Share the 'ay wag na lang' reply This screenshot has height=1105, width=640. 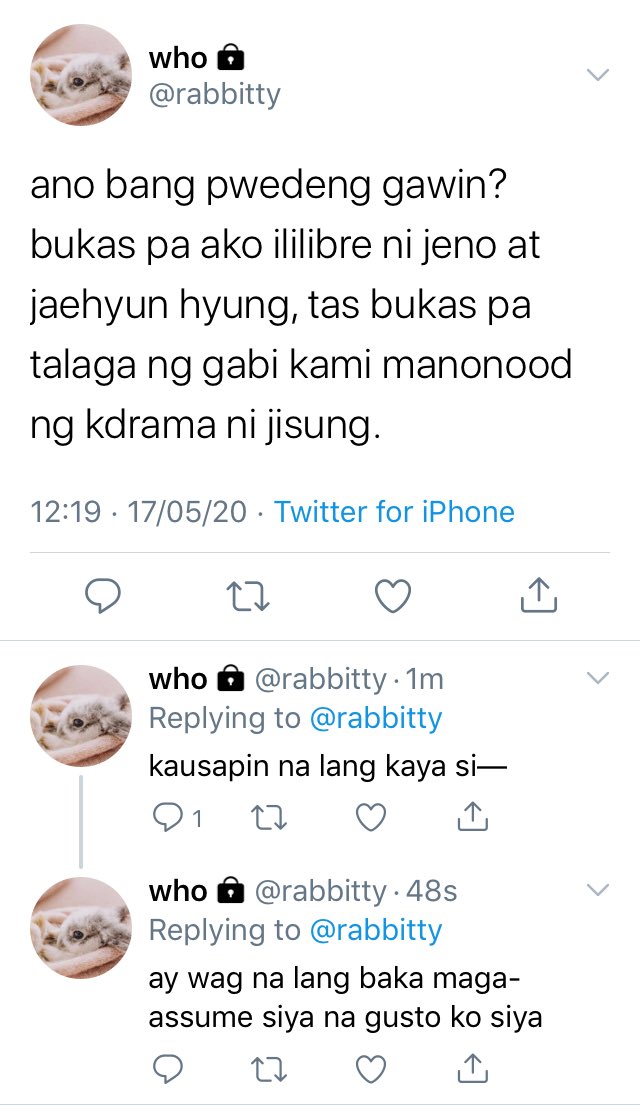click(x=472, y=1068)
